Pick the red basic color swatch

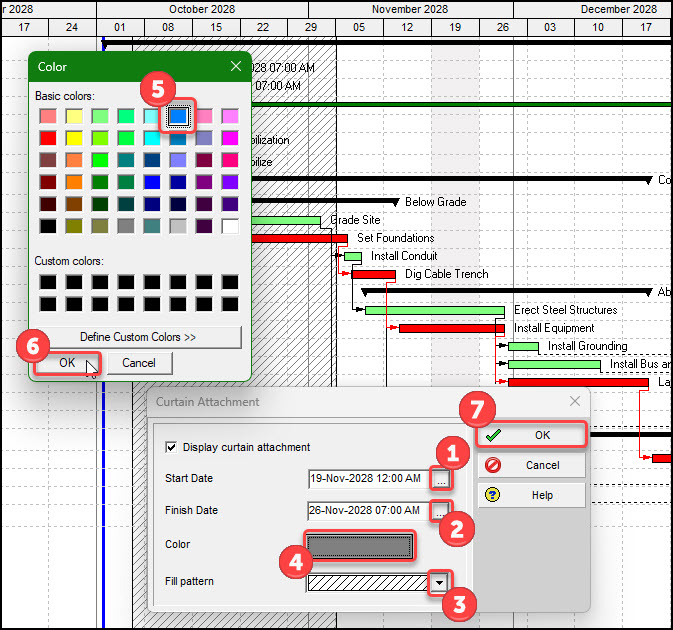pos(48,139)
